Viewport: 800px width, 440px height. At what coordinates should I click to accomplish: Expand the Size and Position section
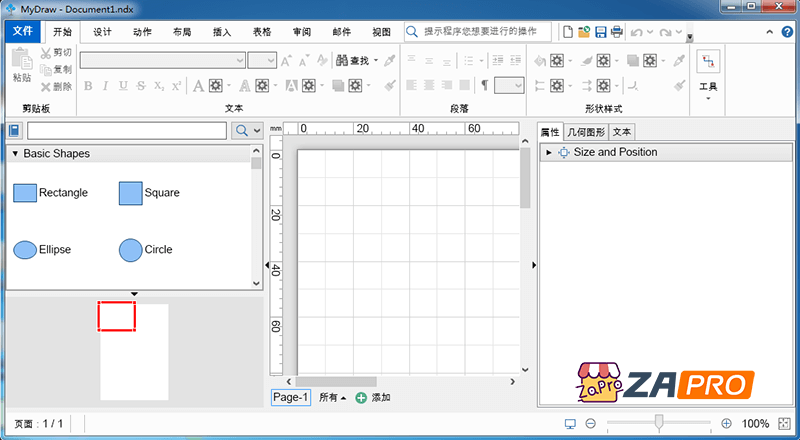[549, 153]
